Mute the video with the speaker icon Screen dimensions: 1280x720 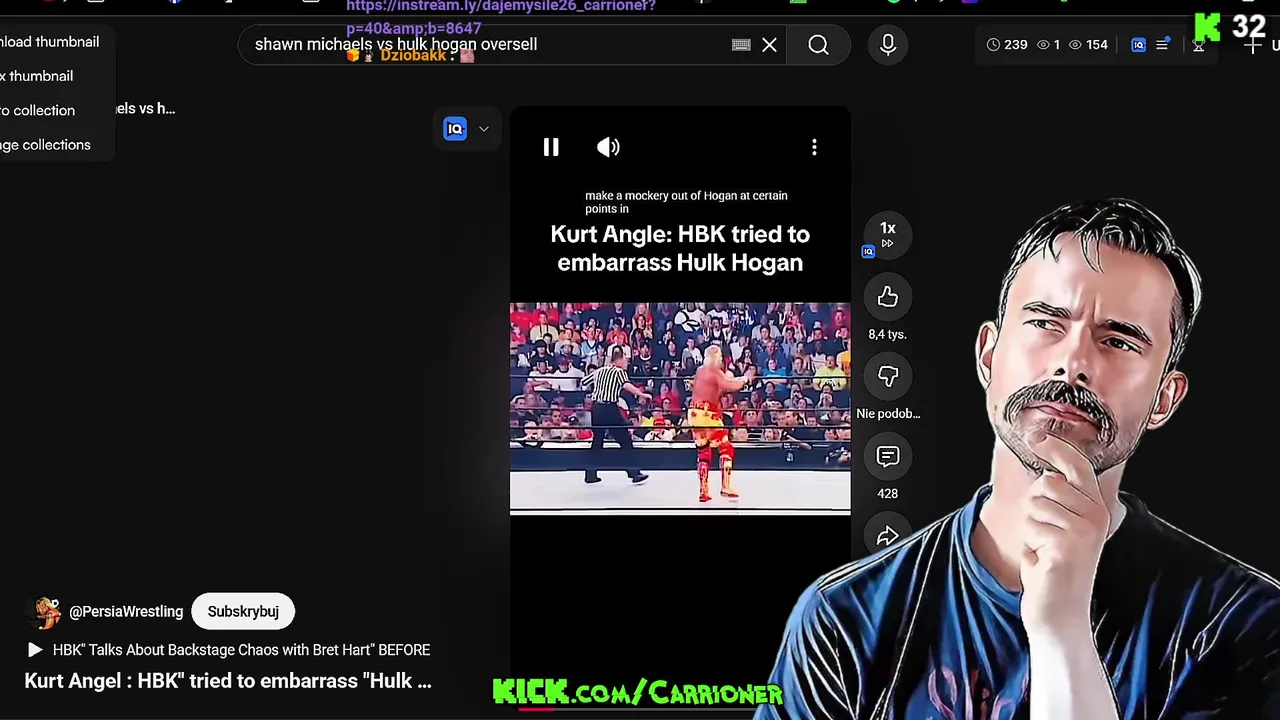[x=608, y=147]
